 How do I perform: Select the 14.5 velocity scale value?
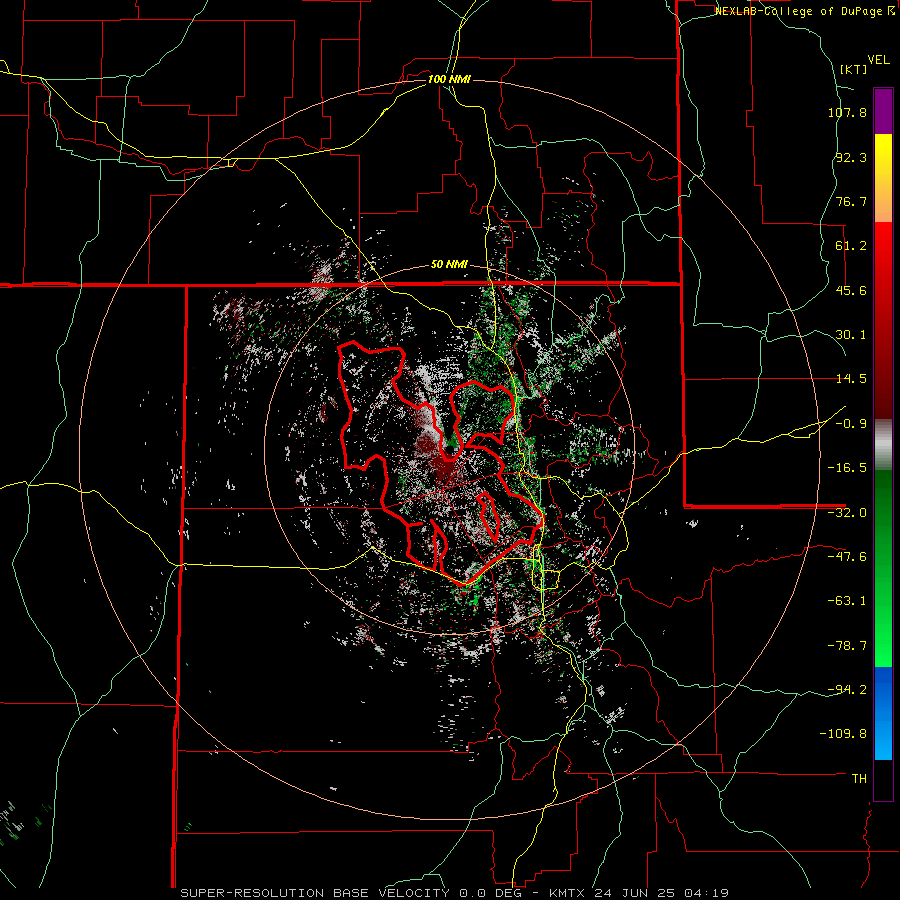coord(851,379)
